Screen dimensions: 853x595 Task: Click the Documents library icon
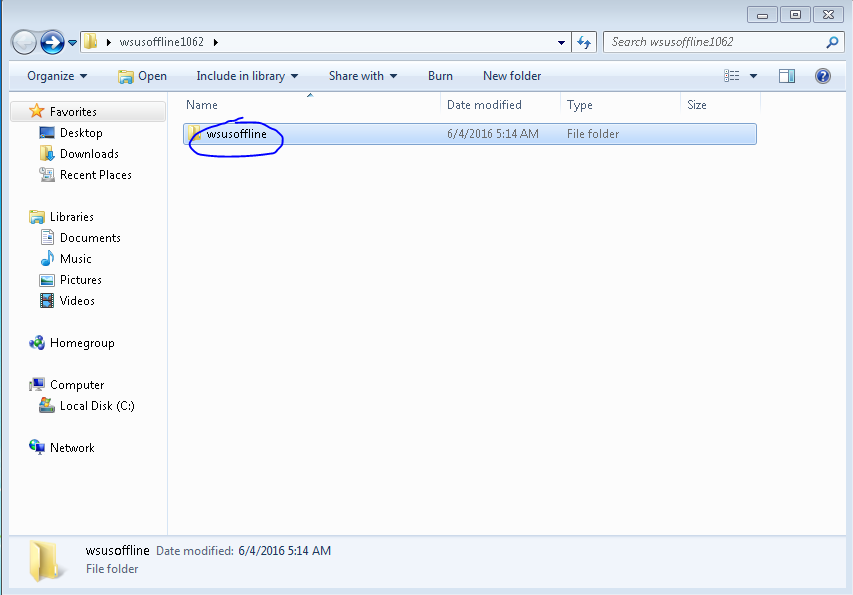[47, 238]
